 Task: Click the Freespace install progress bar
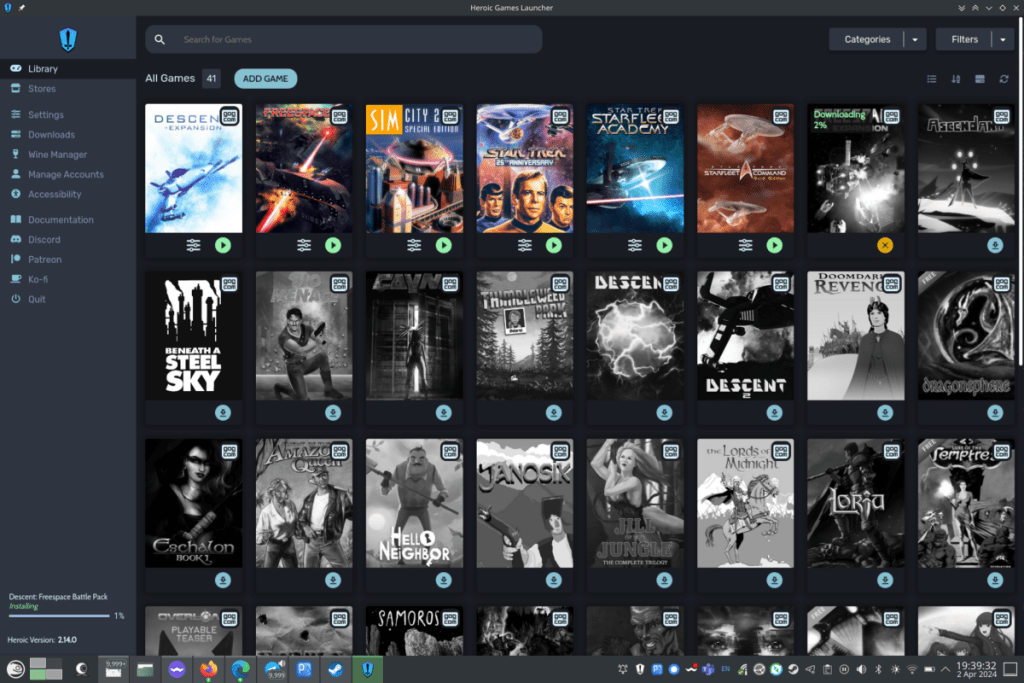click(x=59, y=615)
